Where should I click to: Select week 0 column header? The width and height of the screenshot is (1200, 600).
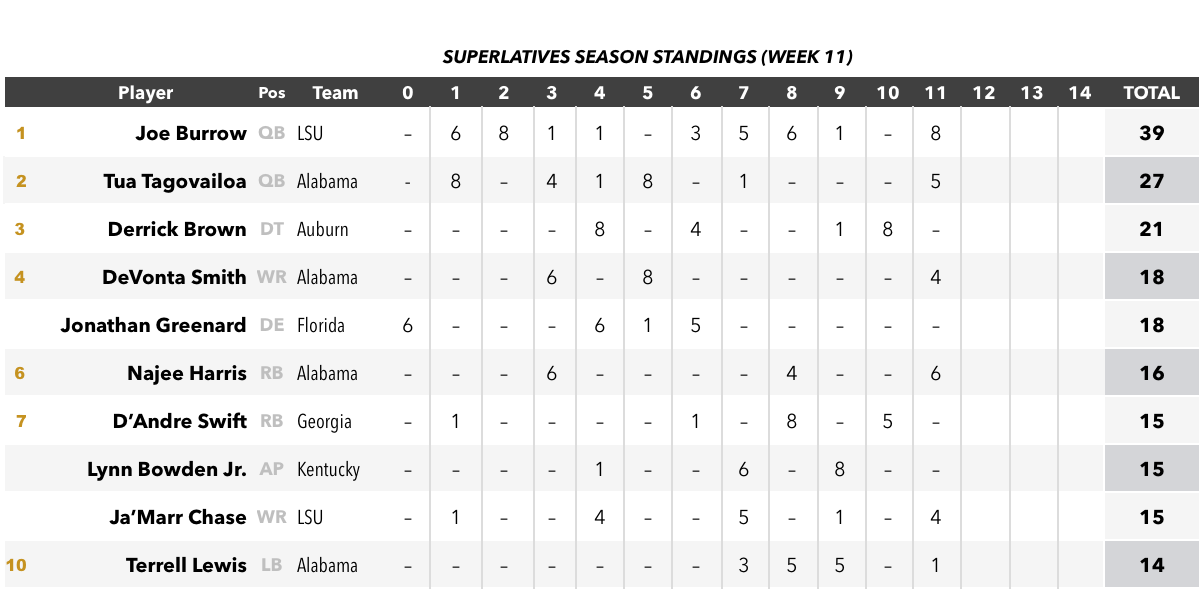click(x=407, y=93)
